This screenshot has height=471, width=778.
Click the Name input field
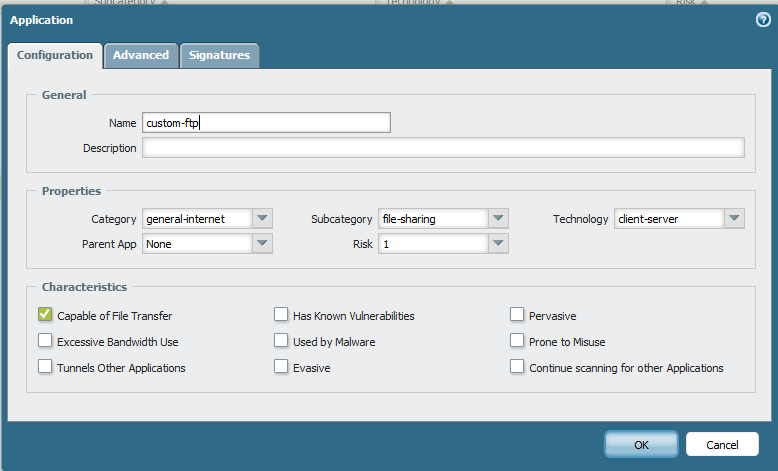click(266, 123)
